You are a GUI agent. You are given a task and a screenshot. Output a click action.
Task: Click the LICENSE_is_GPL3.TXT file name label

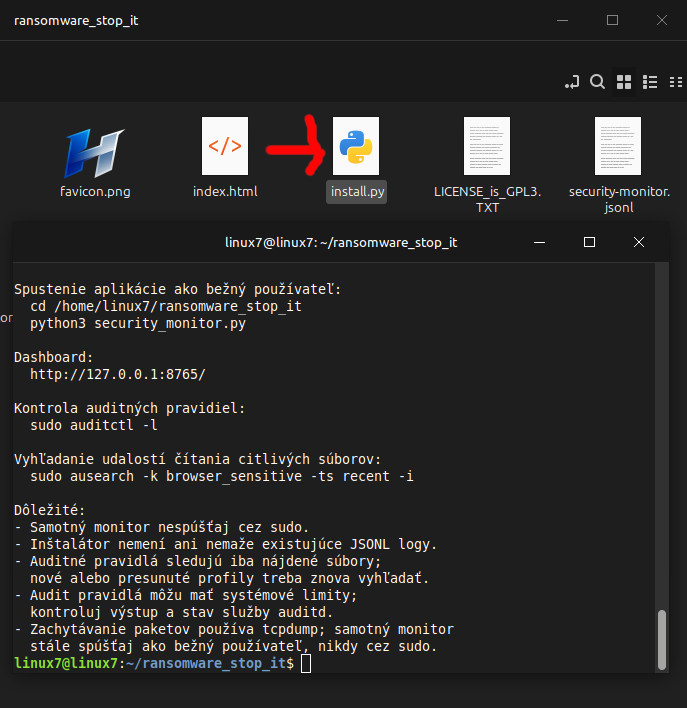pyautogui.click(x=487, y=200)
